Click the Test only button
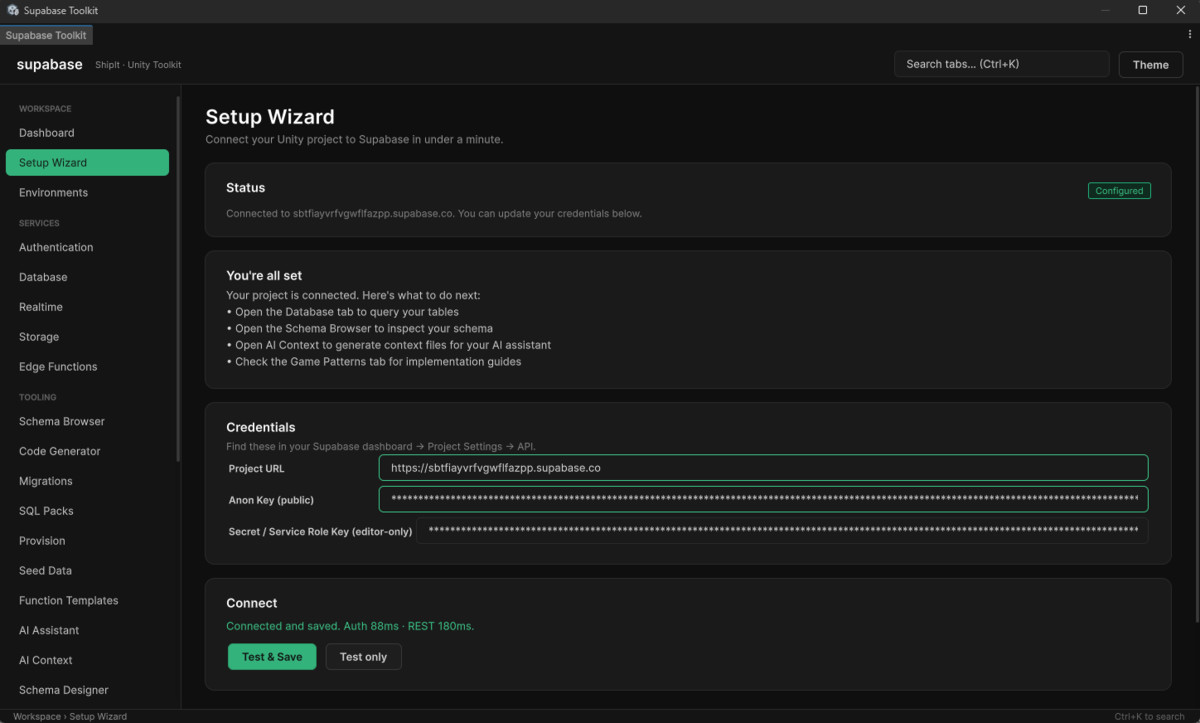 click(x=363, y=657)
